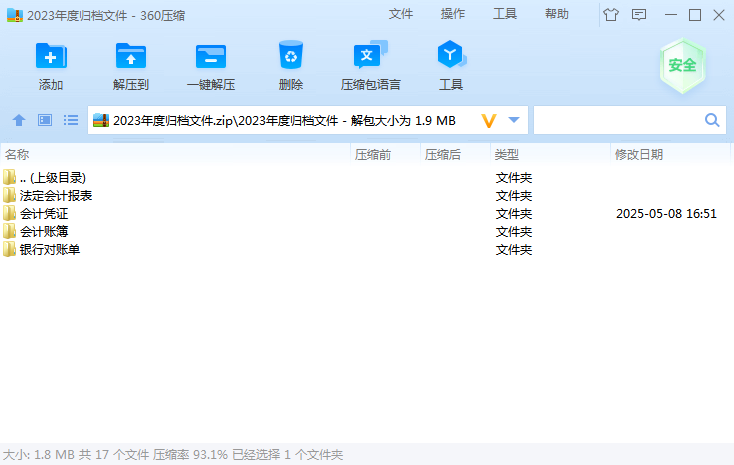
Task: Select the 会计凭证 folder
Action: click(x=44, y=213)
